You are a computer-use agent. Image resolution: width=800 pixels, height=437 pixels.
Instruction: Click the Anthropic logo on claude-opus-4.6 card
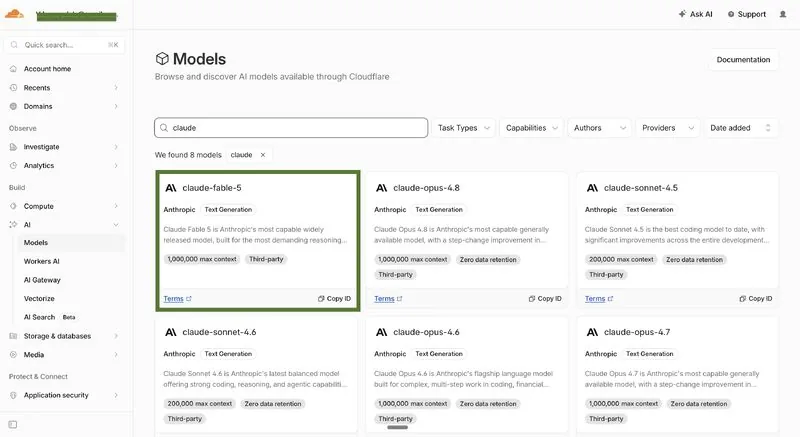(382, 332)
